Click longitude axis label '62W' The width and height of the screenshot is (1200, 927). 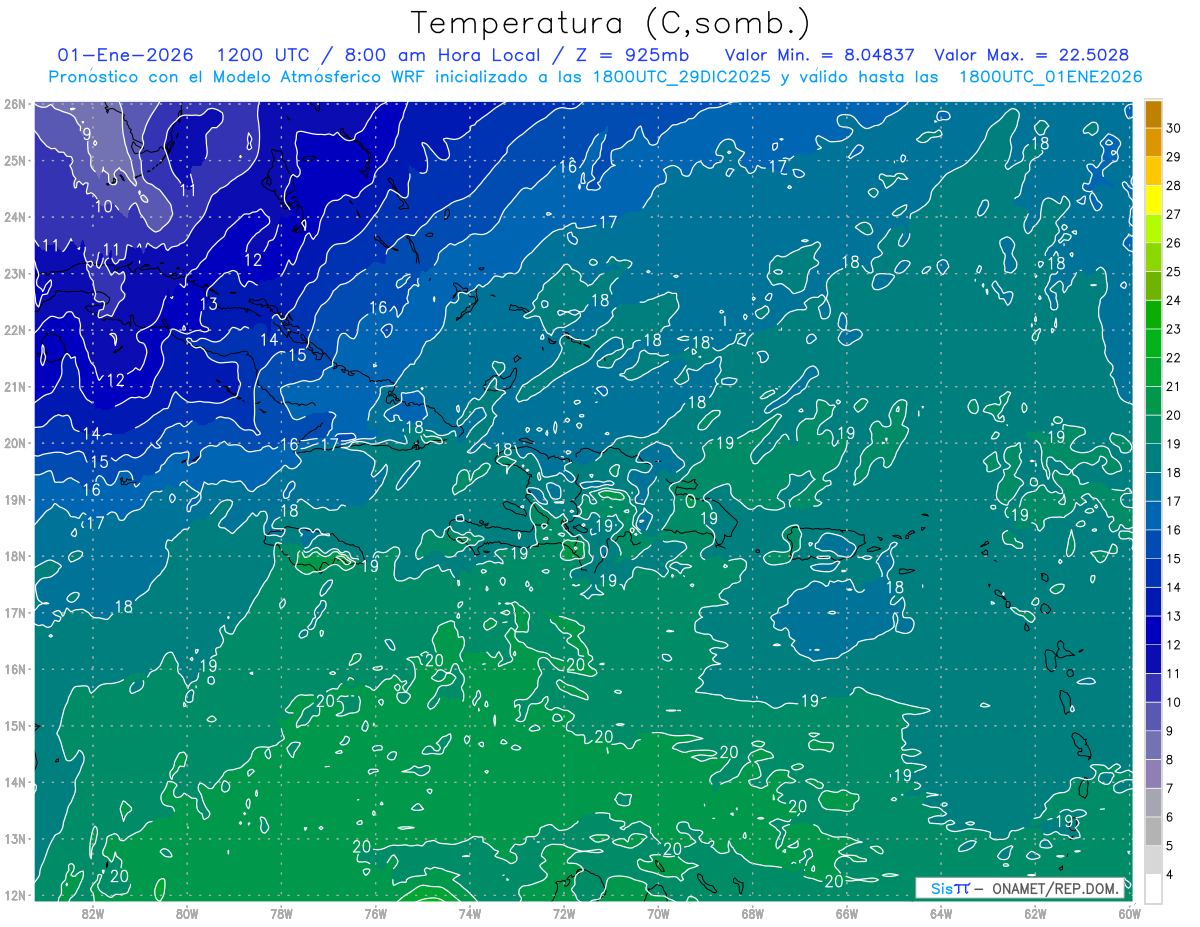[1035, 913]
